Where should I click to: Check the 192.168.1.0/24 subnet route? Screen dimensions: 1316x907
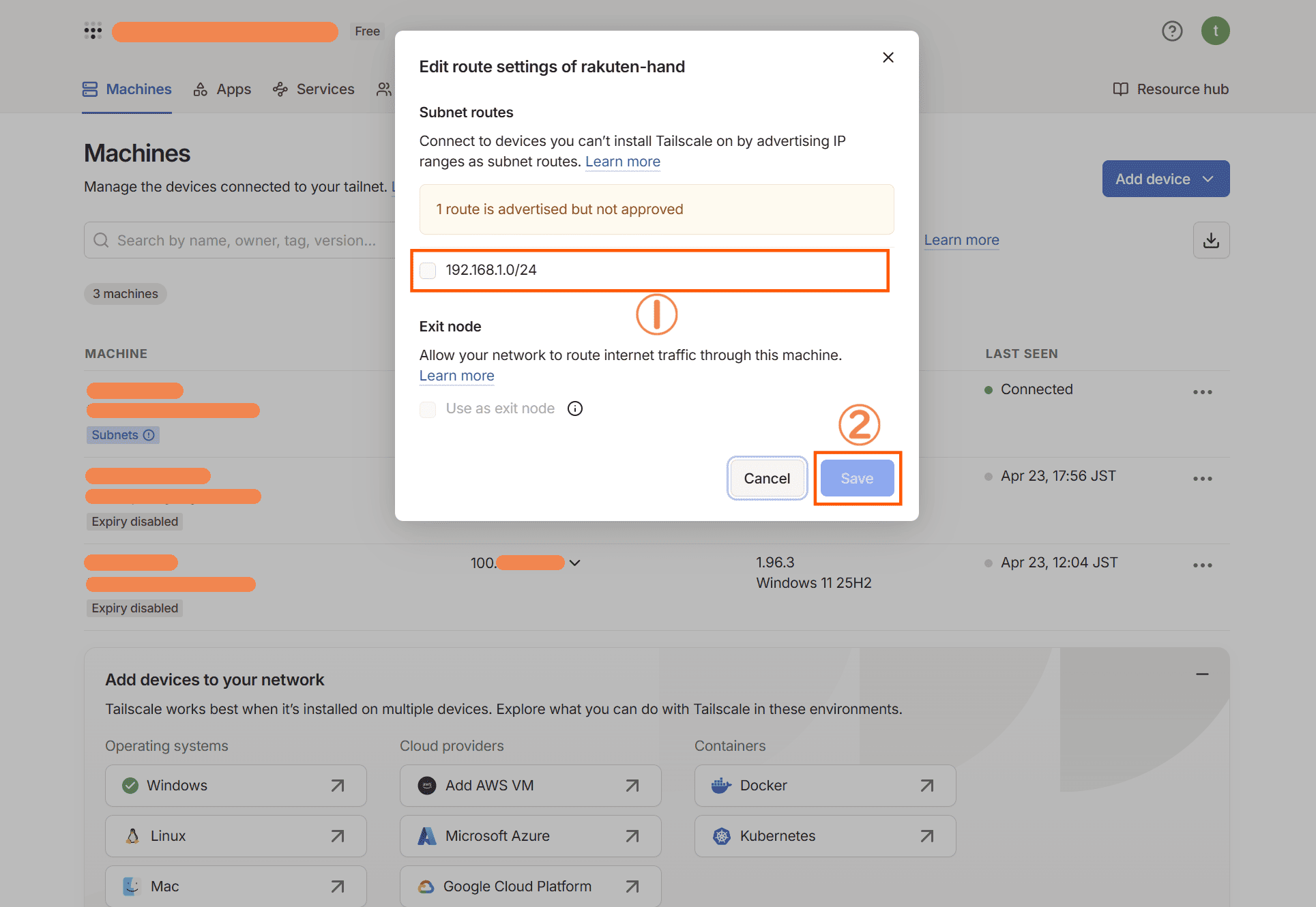click(428, 271)
